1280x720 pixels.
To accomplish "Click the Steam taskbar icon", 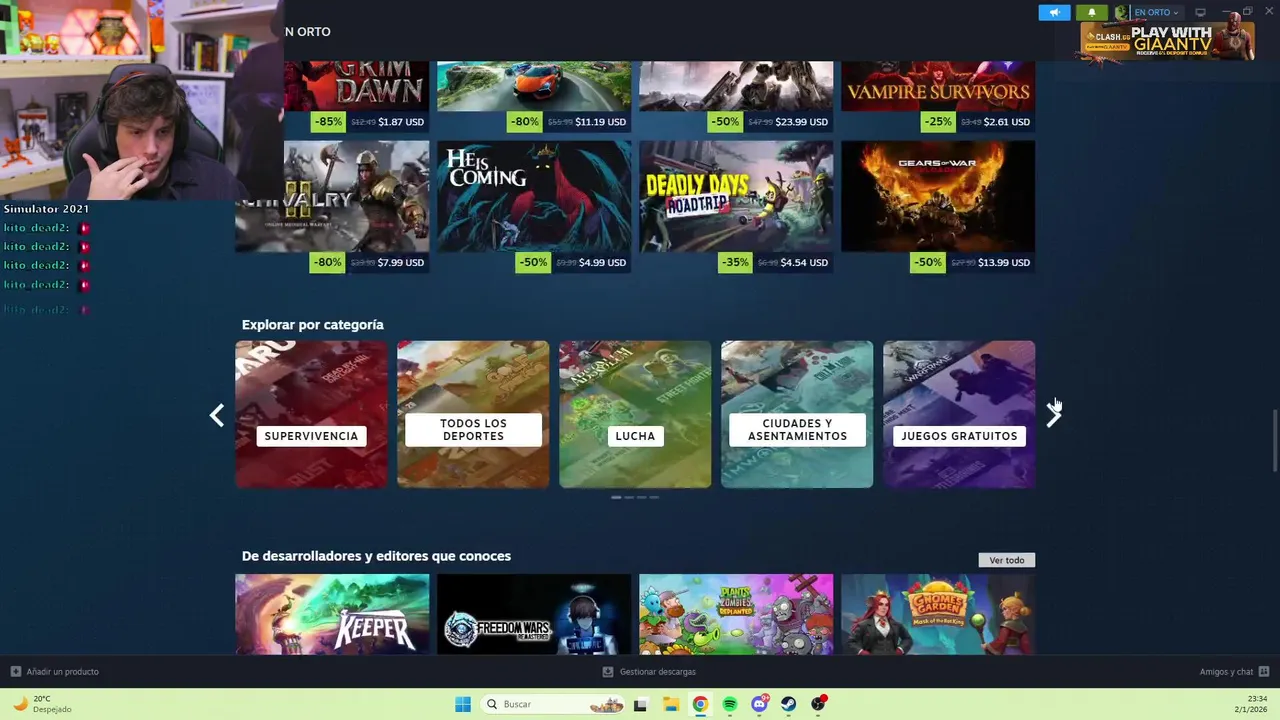I will 789,704.
